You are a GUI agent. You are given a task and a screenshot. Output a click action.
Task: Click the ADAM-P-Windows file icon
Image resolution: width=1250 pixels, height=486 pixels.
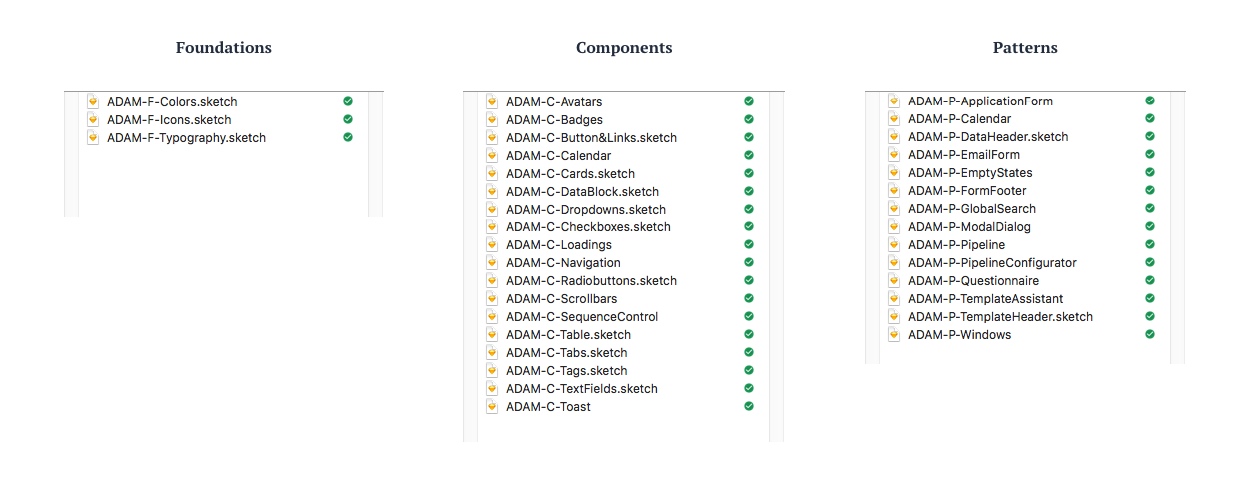pos(894,335)
